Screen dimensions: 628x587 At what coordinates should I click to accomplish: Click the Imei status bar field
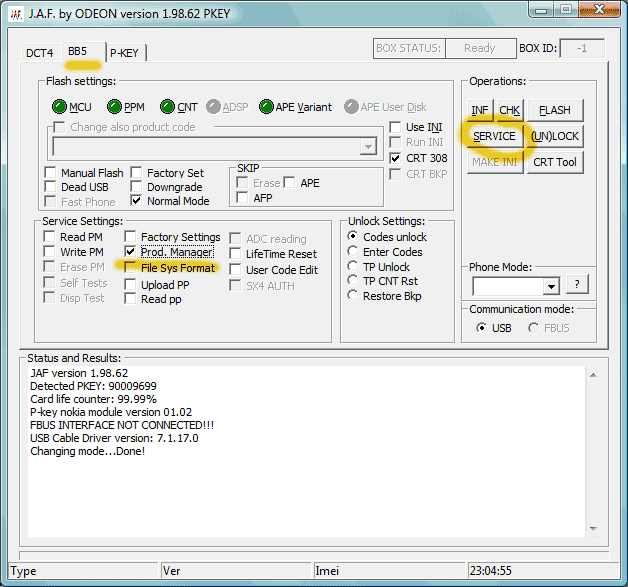(390, 571)
